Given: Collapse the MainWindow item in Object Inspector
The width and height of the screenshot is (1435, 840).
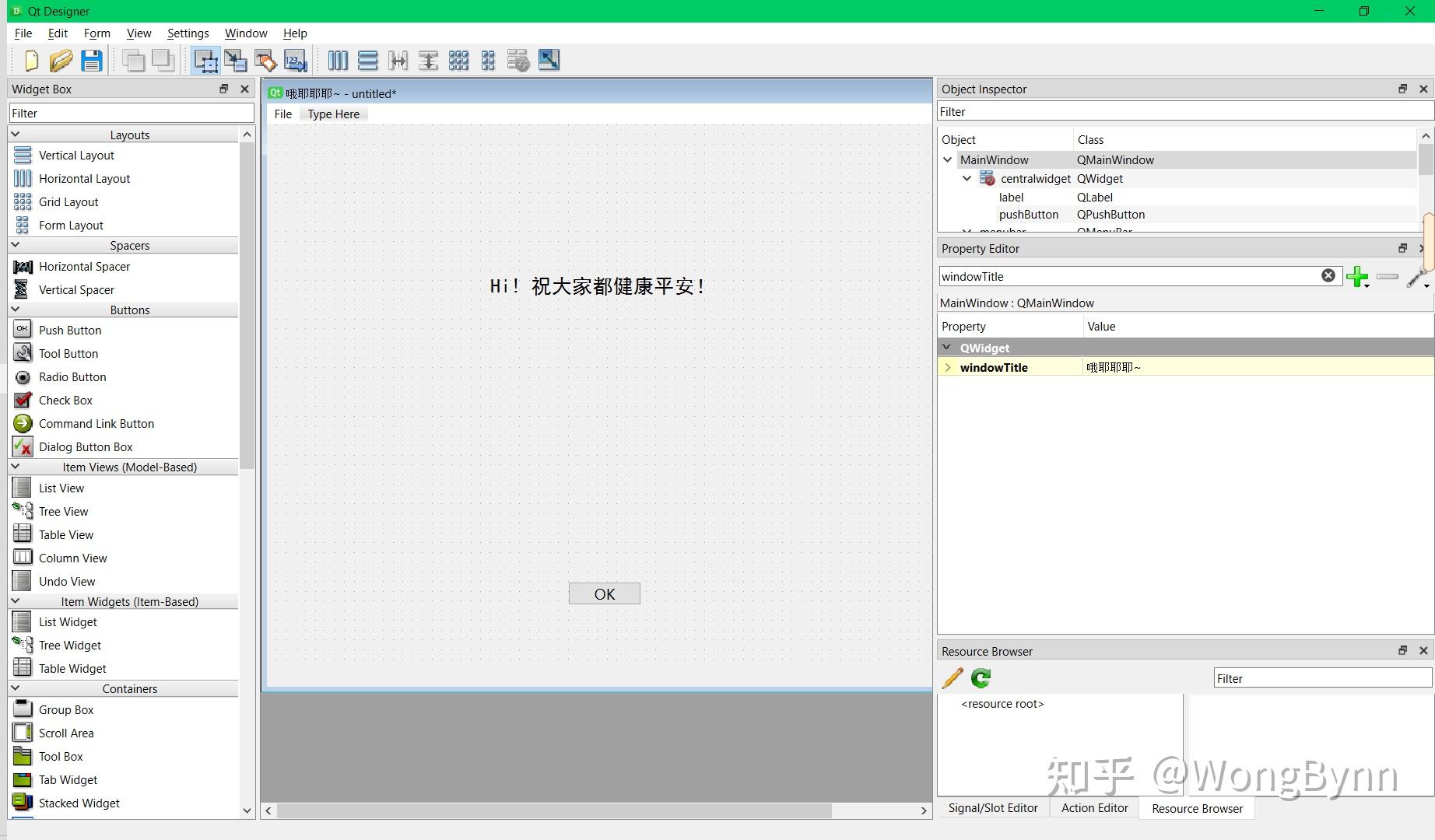Looking at the screenshot, I should point(948,159).
